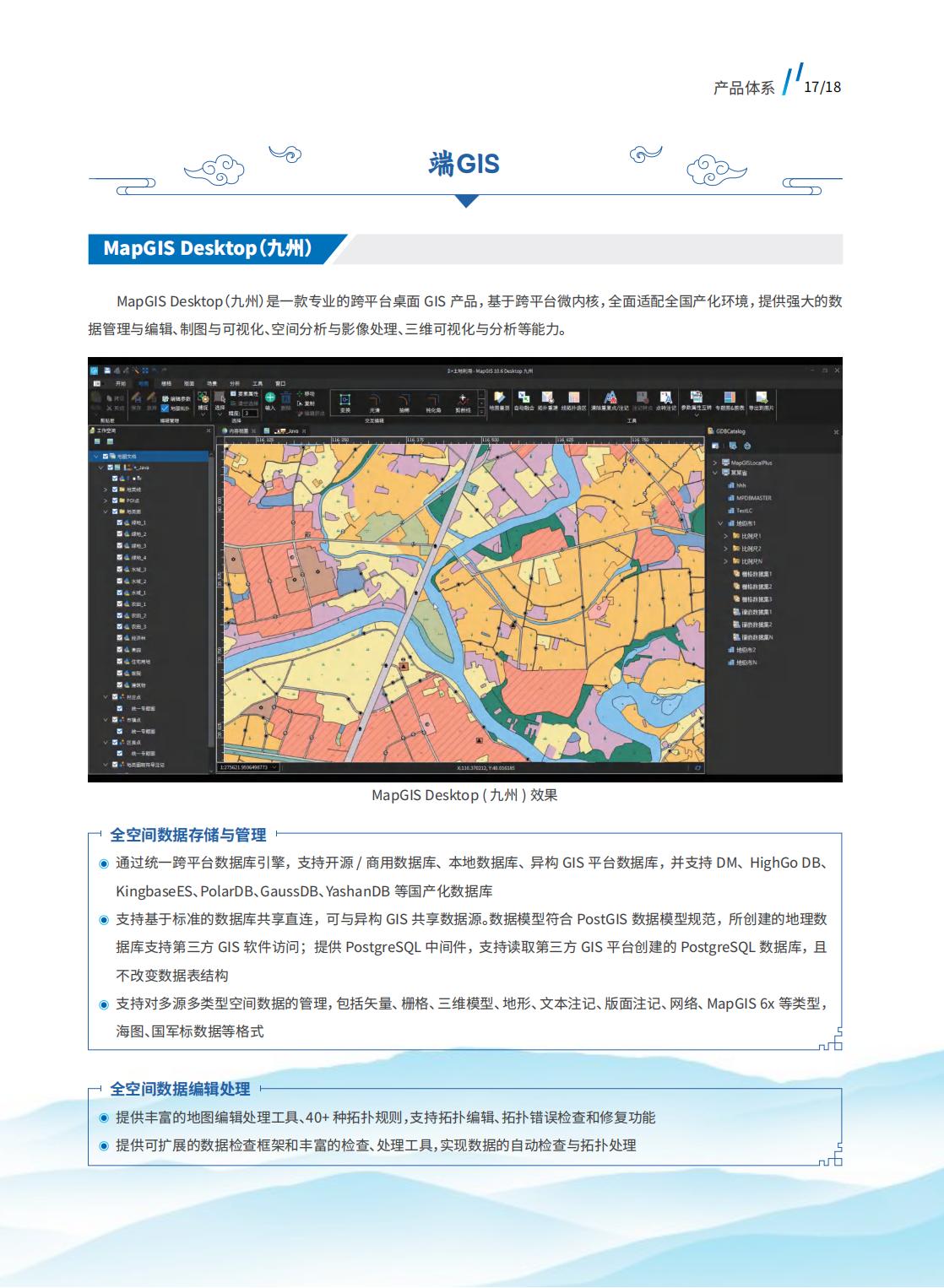944x1288 pixels.
Task: Launch the 清除重复点/注记 cleanup tool
Action: [x=610, y=401]
